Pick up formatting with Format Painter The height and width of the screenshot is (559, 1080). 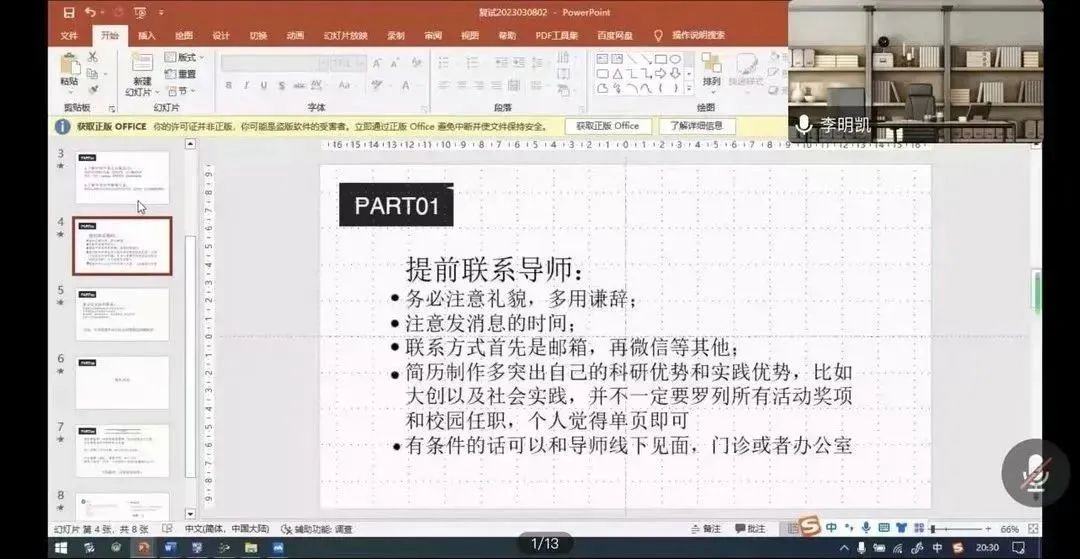point(92,89)
